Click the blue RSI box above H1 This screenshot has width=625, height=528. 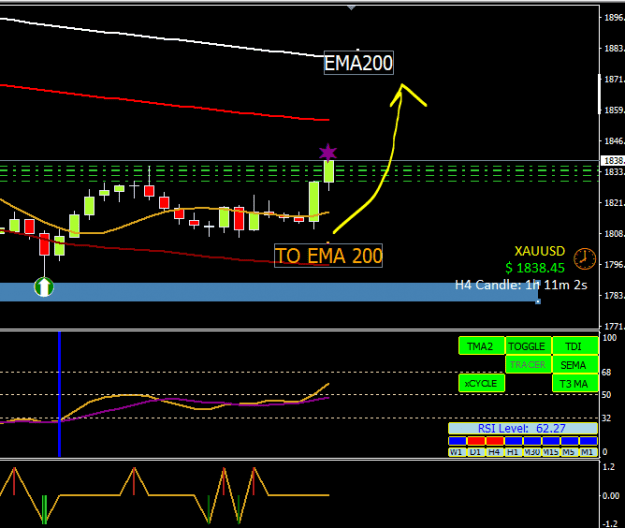coord(513,441)
